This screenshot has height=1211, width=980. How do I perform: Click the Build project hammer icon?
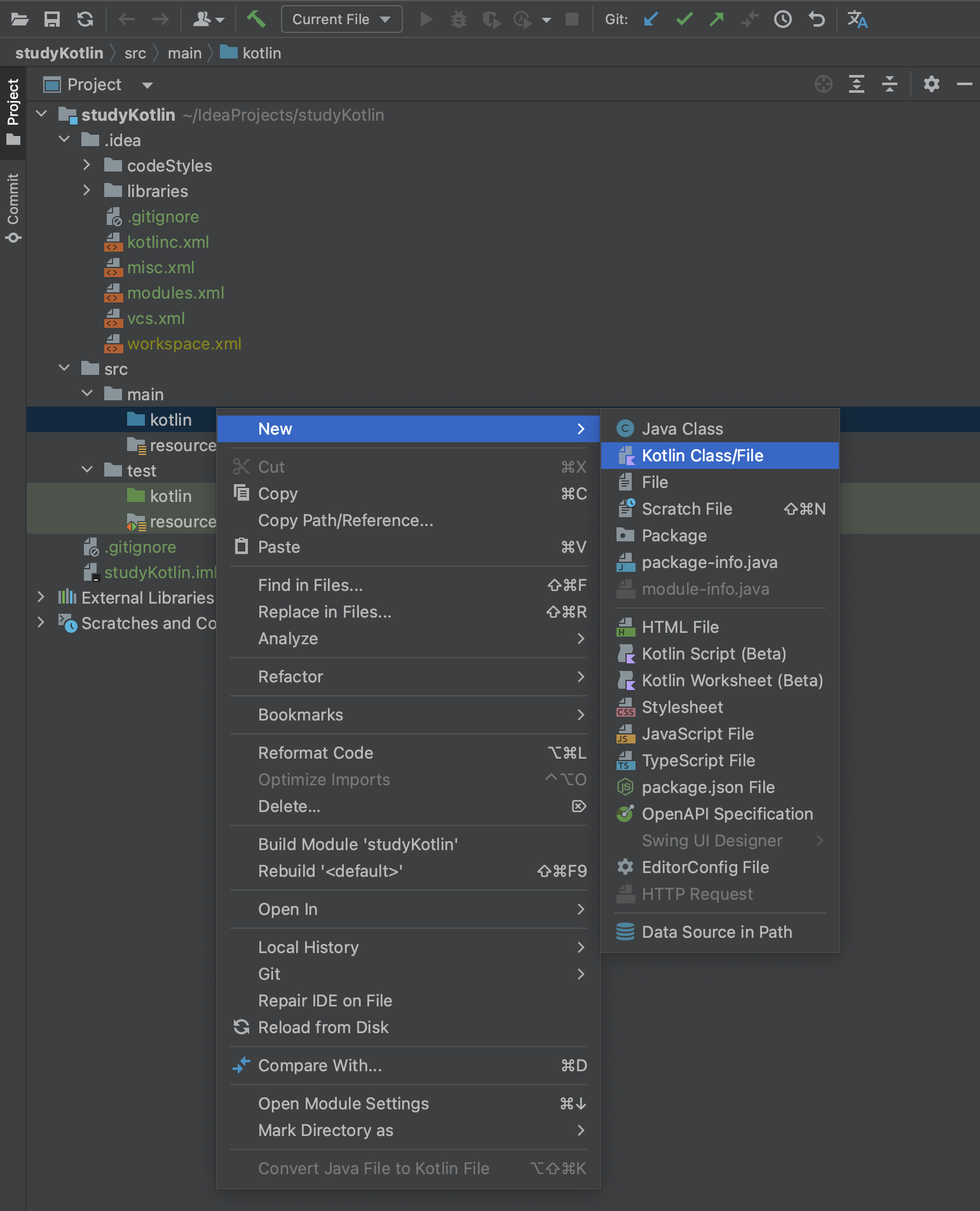(x=256, y=19)
